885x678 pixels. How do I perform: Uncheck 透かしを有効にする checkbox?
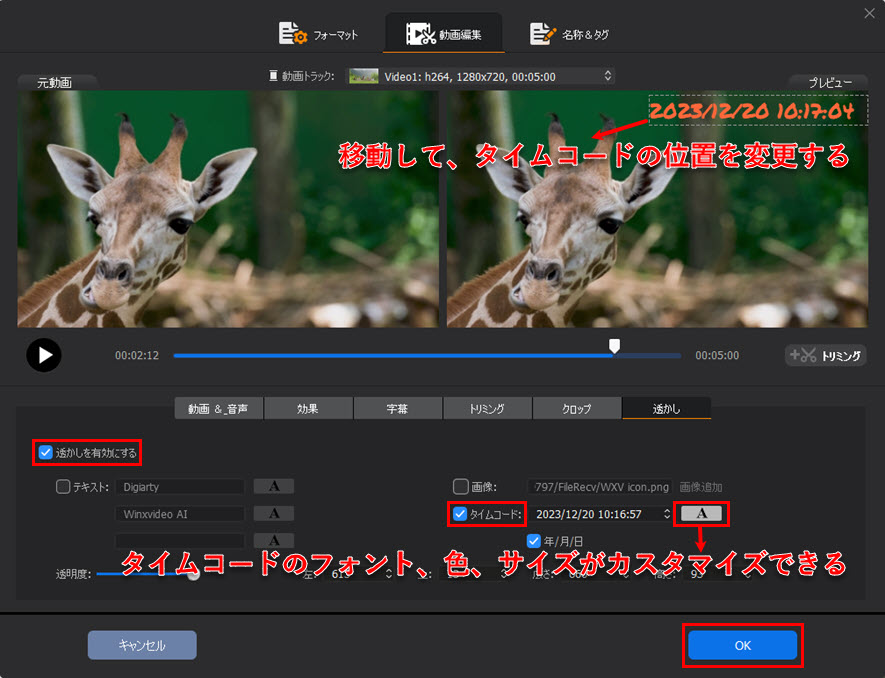pyautogui.click(x=46, y=452)
